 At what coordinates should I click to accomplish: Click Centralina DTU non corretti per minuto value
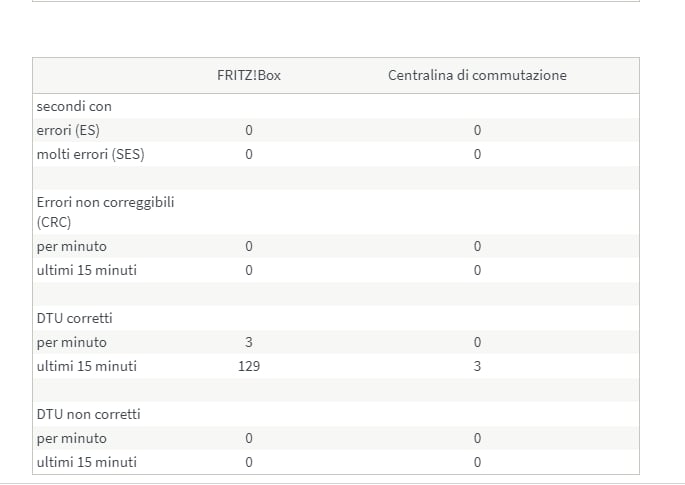point(477,438)
